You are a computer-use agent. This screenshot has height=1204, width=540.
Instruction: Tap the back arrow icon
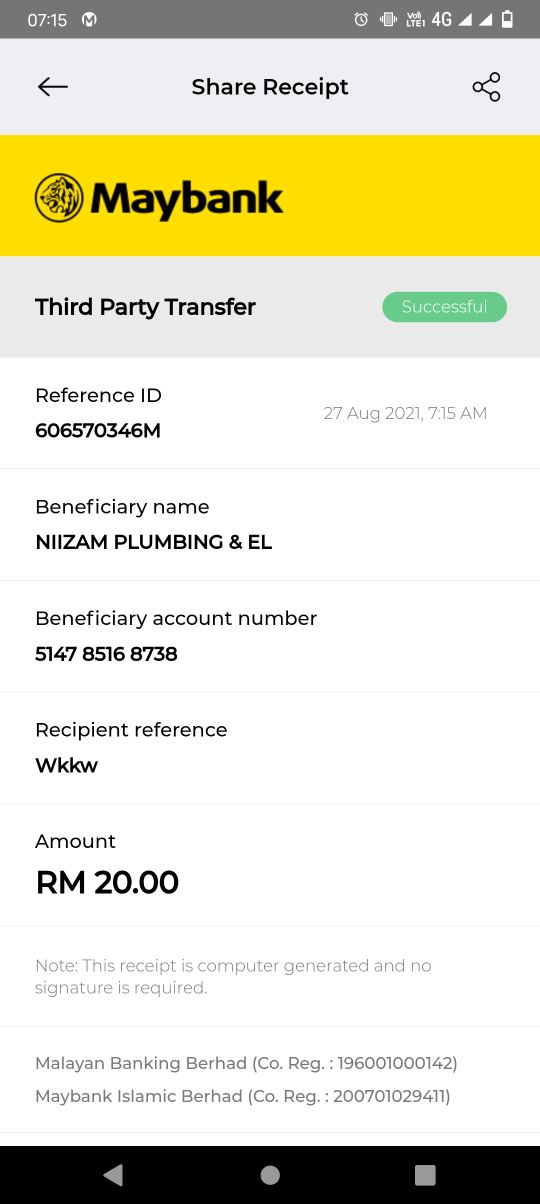click(x=53, y=87)
